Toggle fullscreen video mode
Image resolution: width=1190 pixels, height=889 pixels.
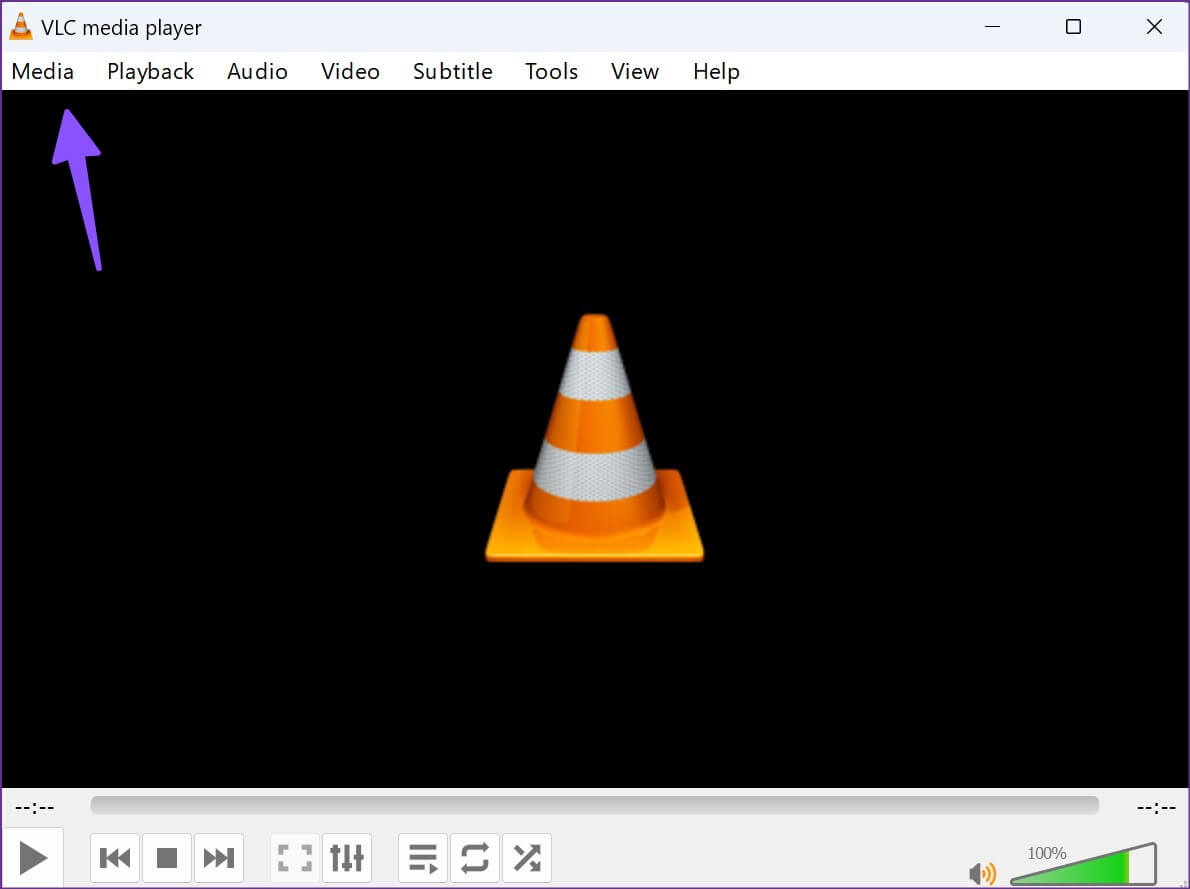(295, 858)
